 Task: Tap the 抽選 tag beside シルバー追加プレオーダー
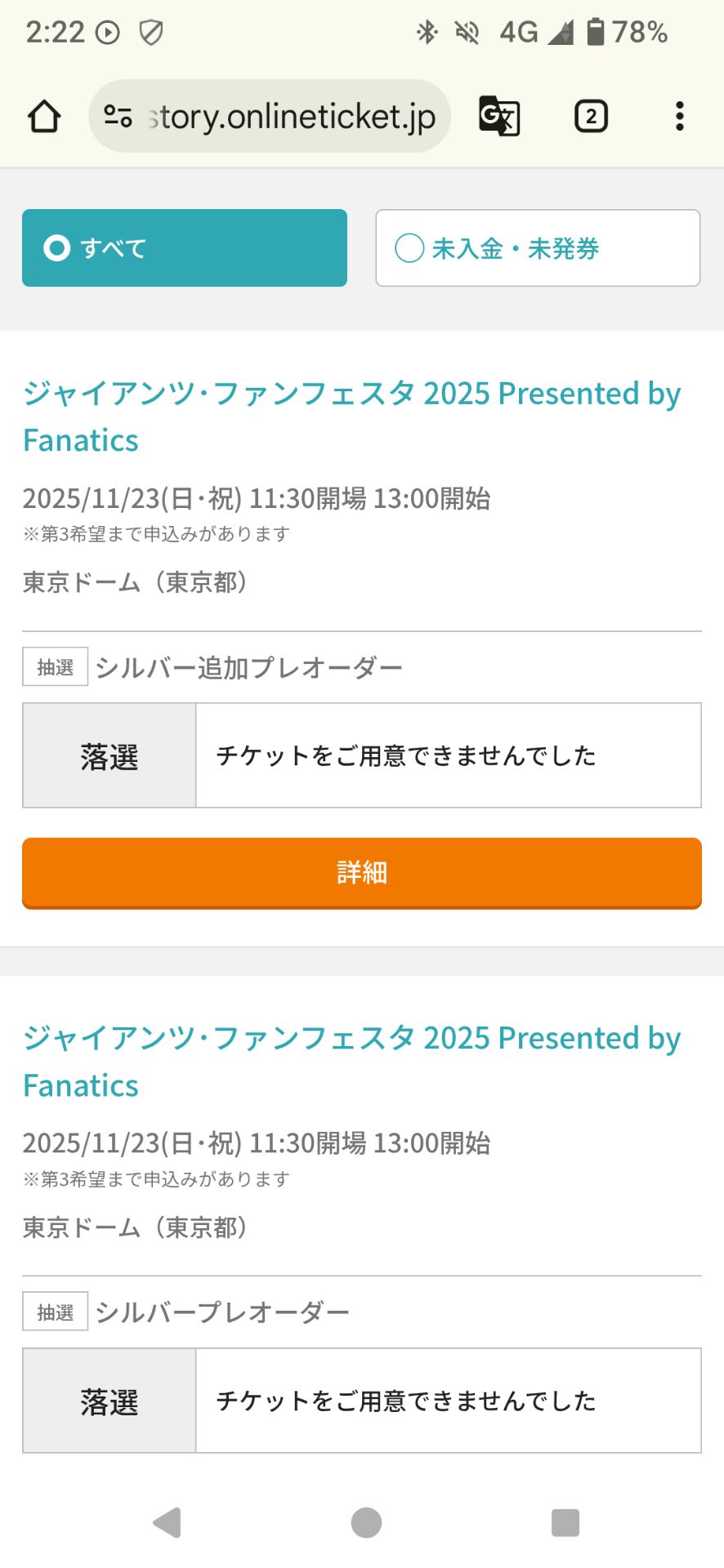pos(56,667)
